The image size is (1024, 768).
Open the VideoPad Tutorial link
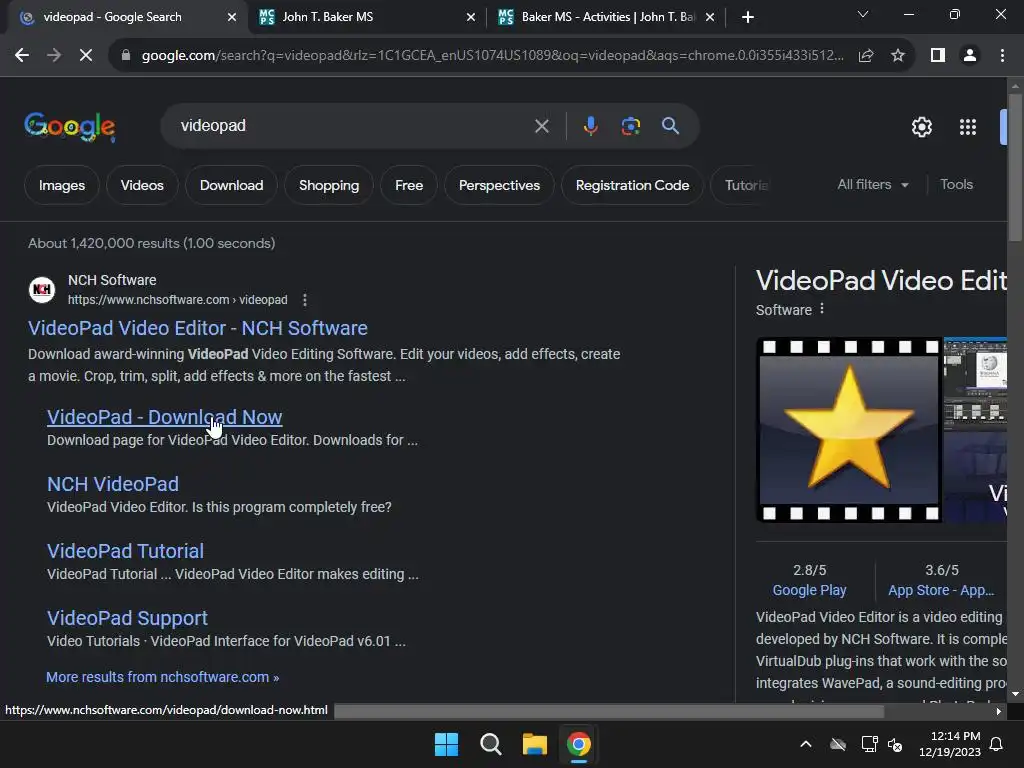125,551
